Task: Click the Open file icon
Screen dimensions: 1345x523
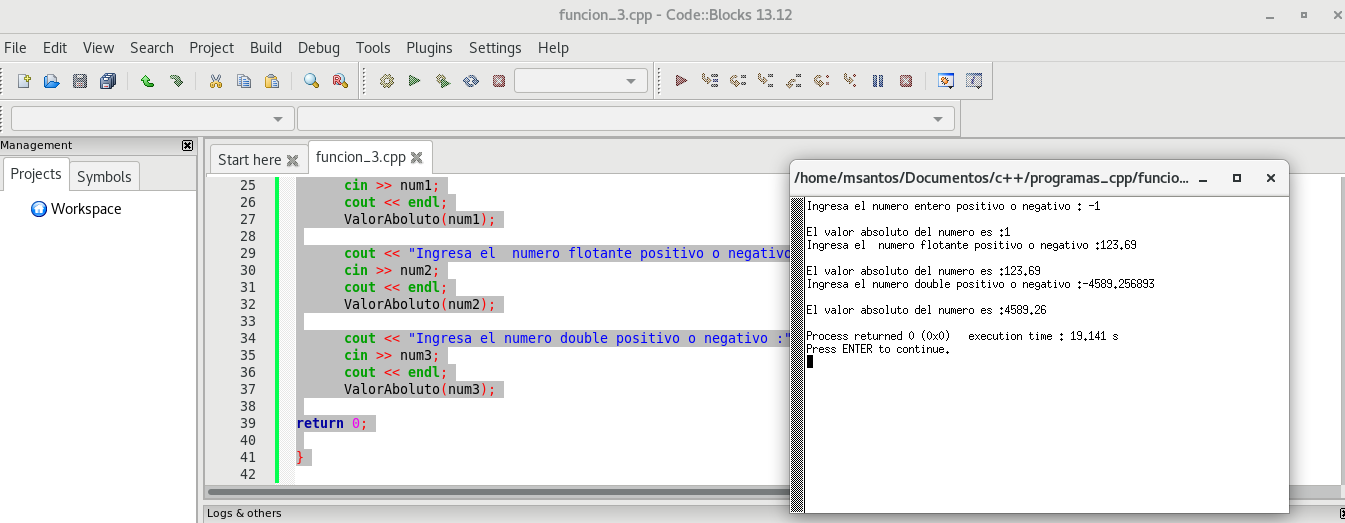Action: coord(52,81)
